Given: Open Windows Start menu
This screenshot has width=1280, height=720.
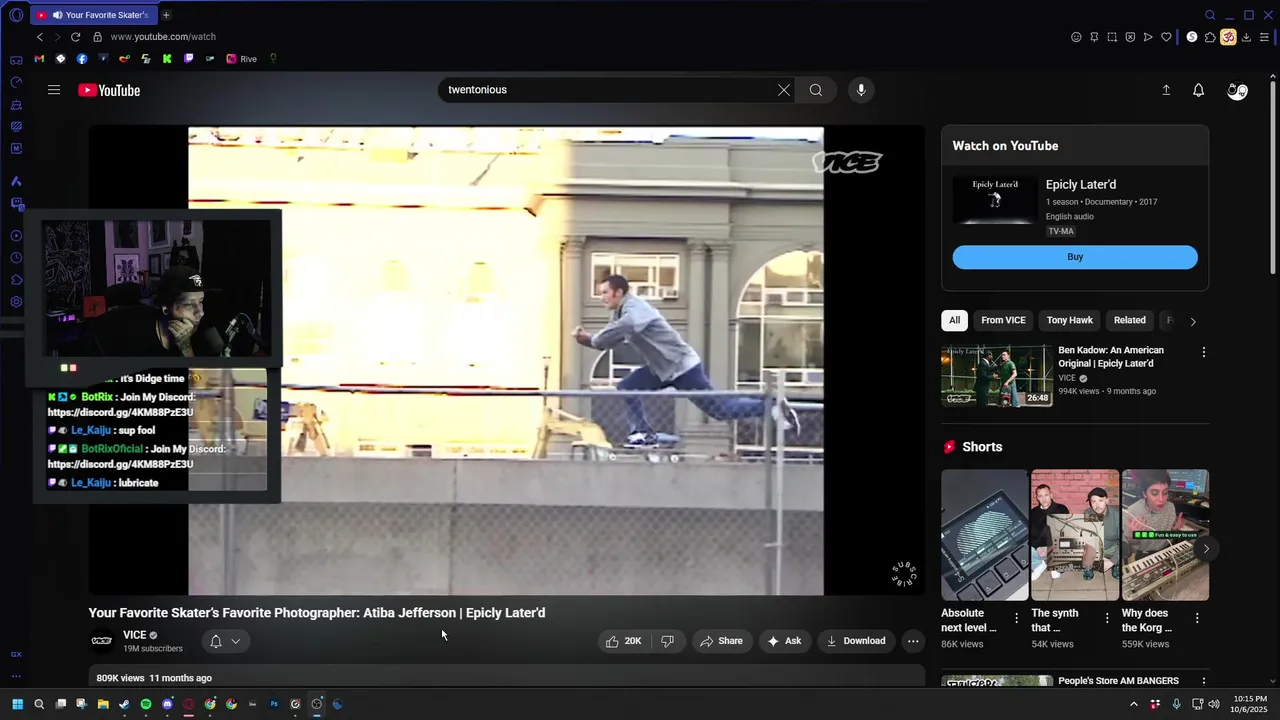Looking at the screenshot, I should click(x=17, y=704).
